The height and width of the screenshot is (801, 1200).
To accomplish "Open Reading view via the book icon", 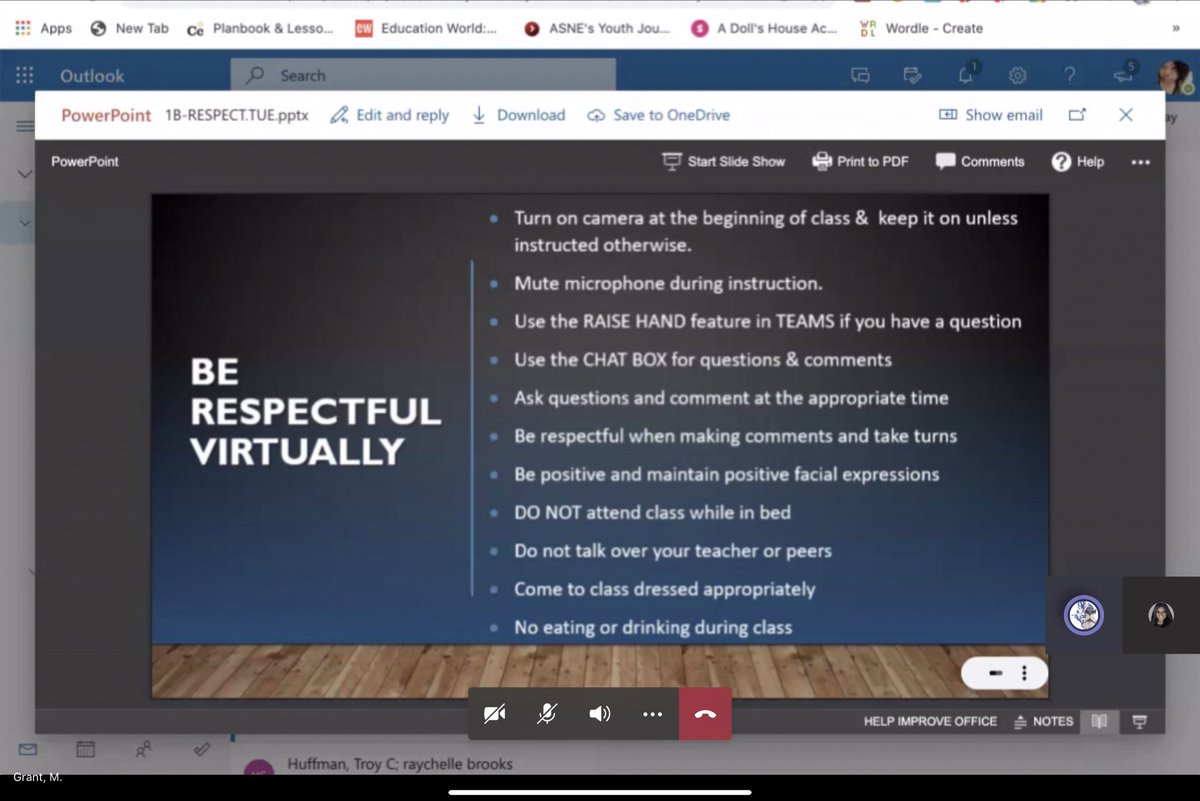I will click(x=1100, y=721).
